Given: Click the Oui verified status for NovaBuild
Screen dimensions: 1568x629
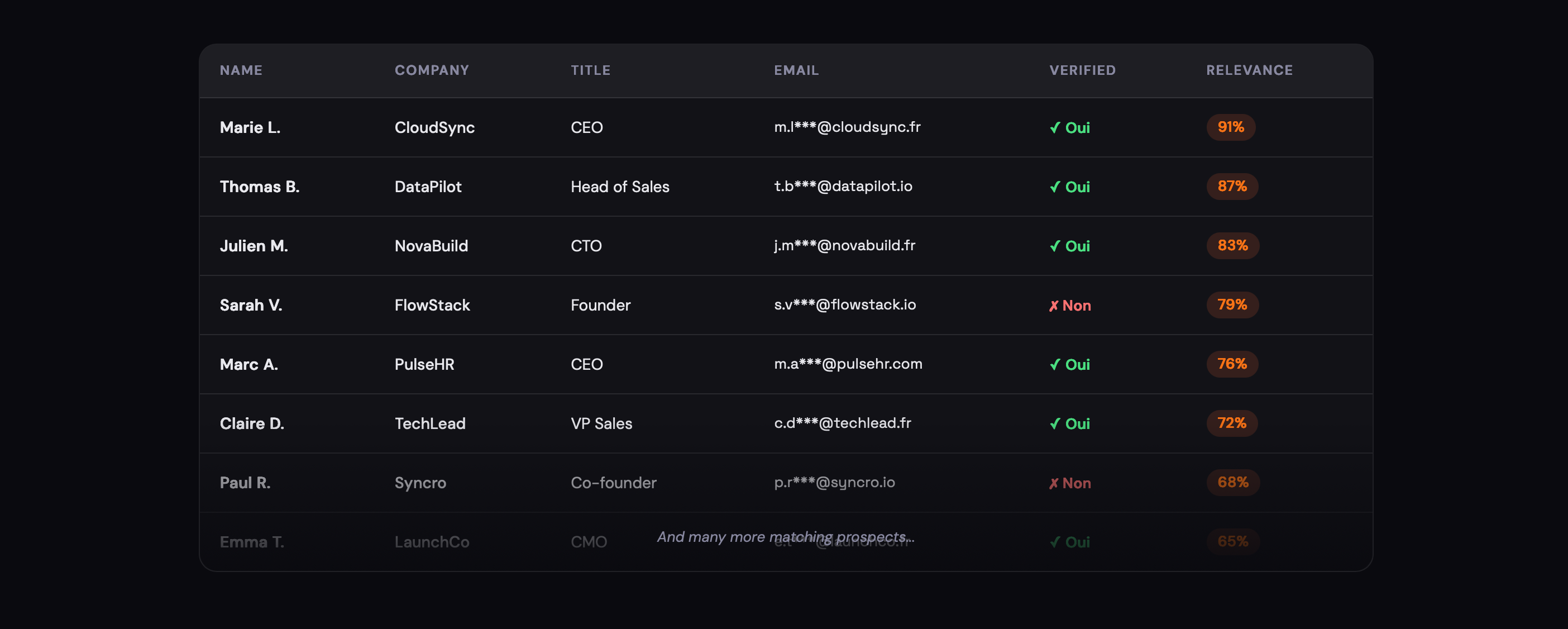Looking at the screenshot, I should 1069,245.
